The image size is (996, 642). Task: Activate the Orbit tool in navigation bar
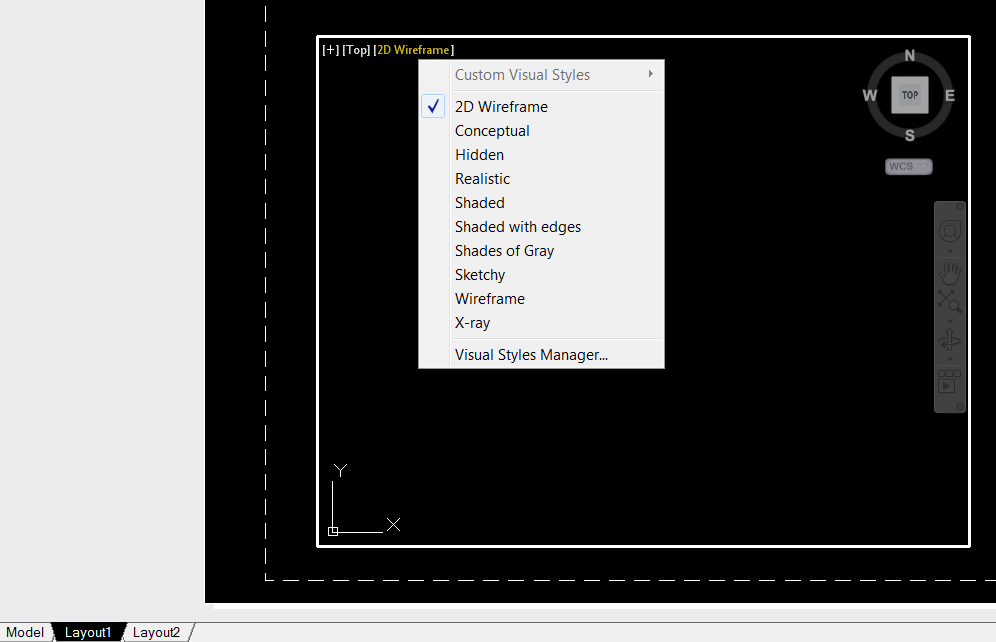pos(950,341)
